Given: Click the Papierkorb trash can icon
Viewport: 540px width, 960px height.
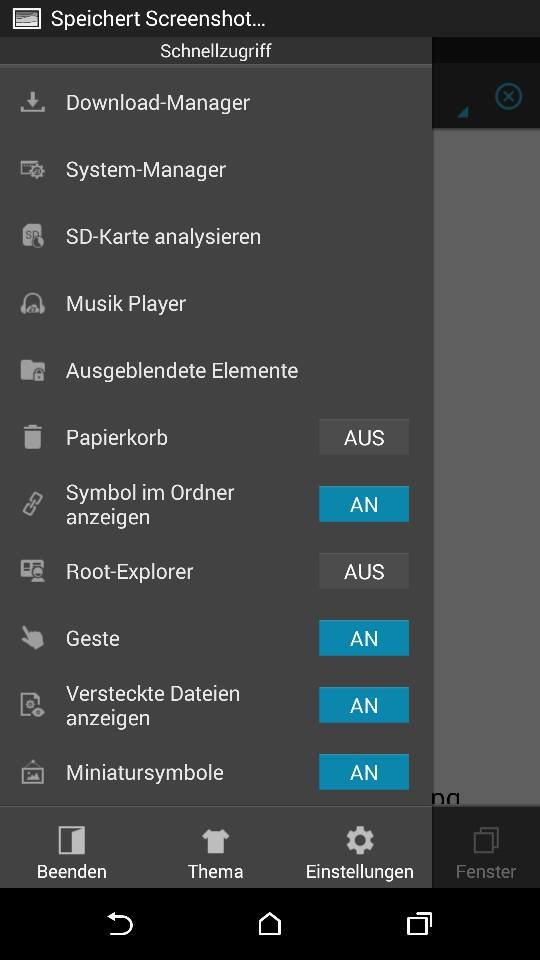Looking at the screenshot, I should [x=32, y=437].
